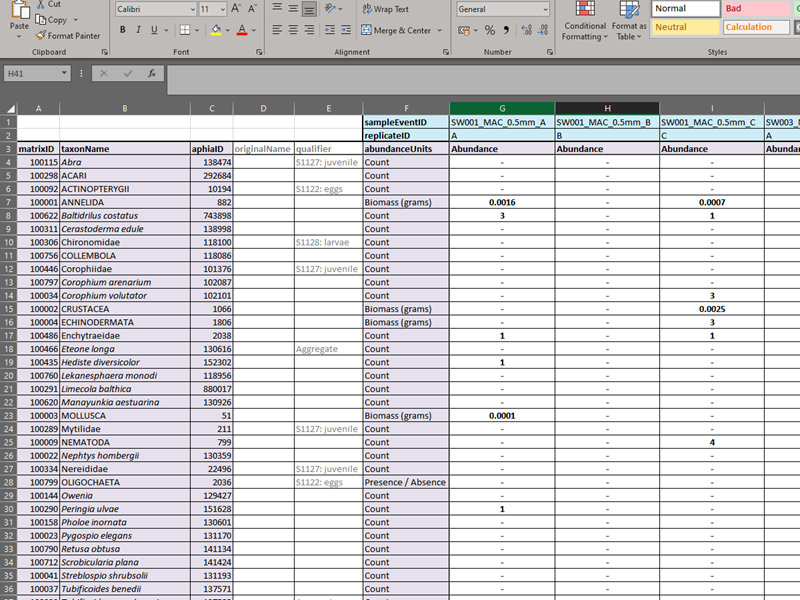The width and height of the screenshot is (800, 600).
Task: Click the Name Box showing H41
Action: pos(40,73)
